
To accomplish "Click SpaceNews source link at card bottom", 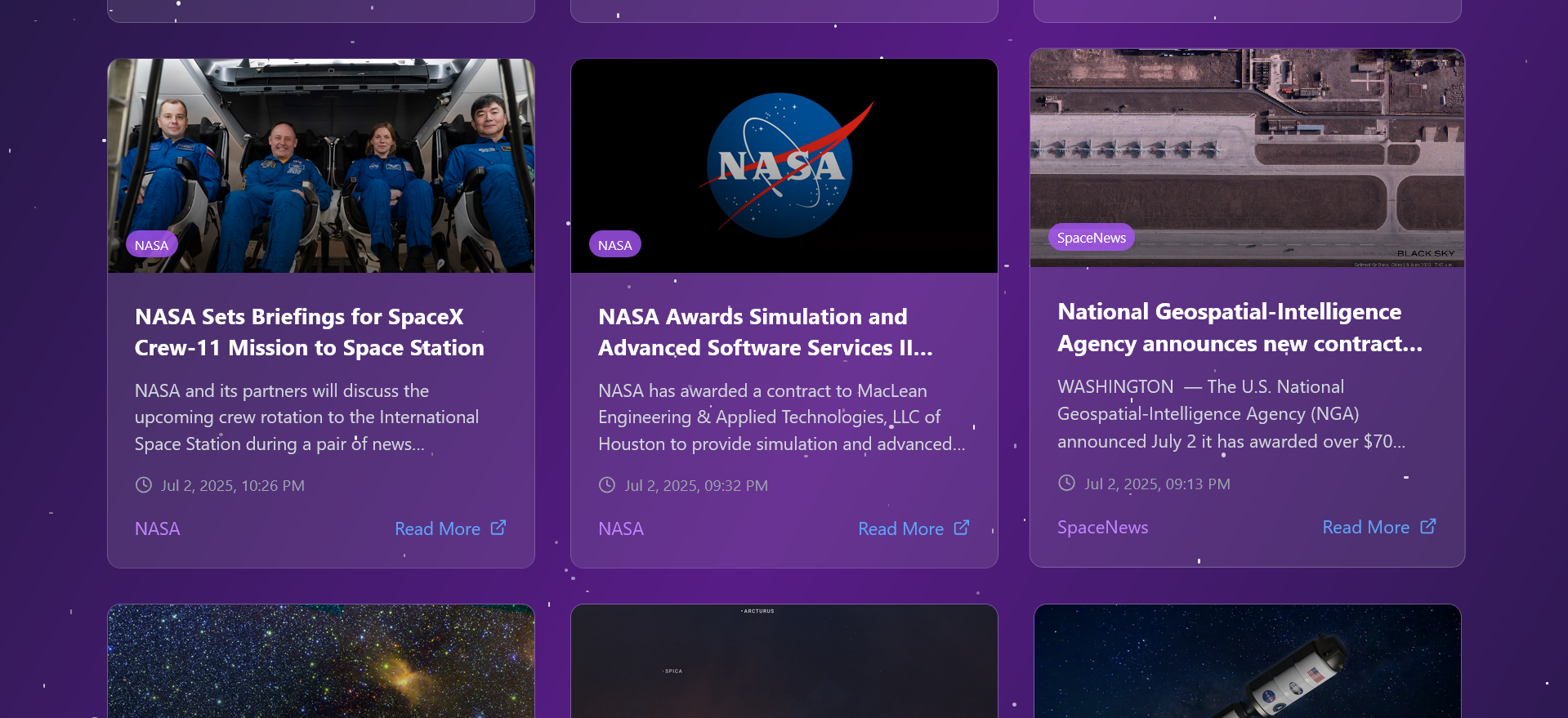I will pos(1103,527).
